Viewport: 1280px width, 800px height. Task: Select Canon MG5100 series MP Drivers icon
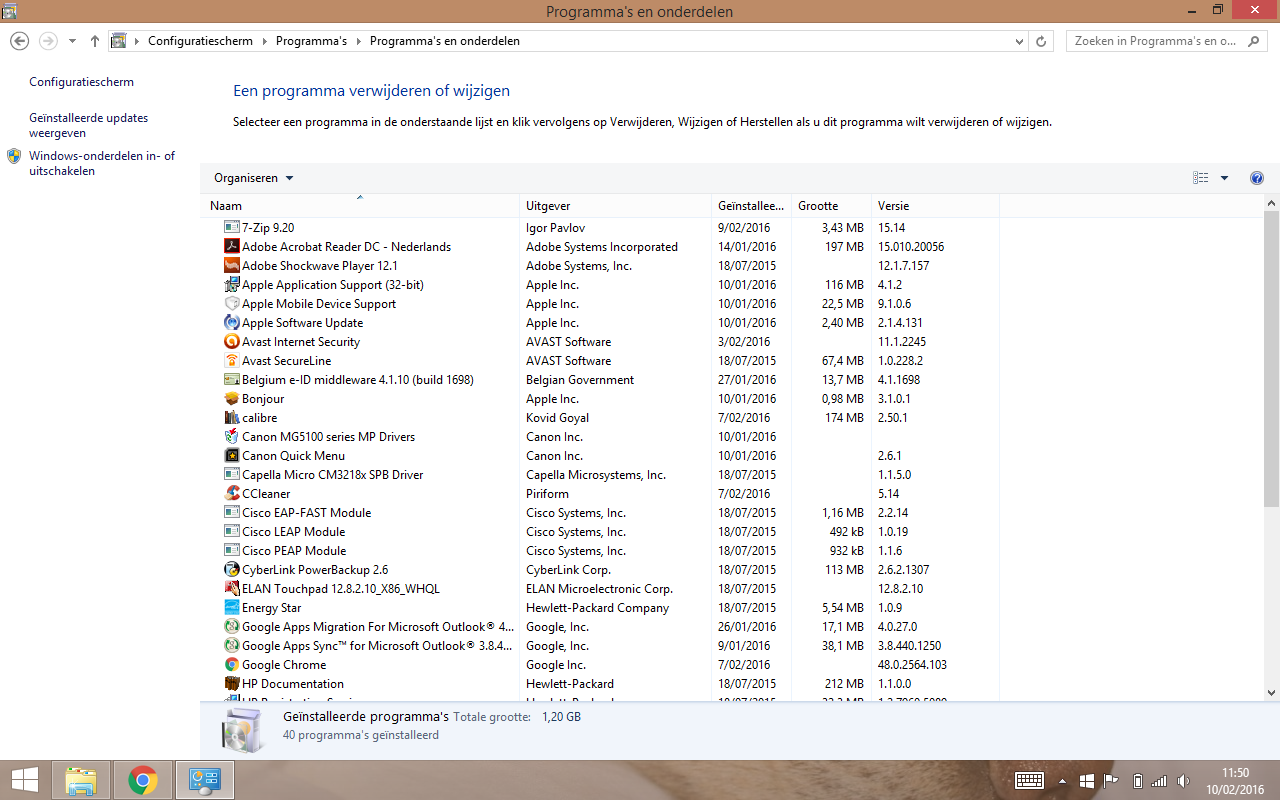[x=232, y=437]
